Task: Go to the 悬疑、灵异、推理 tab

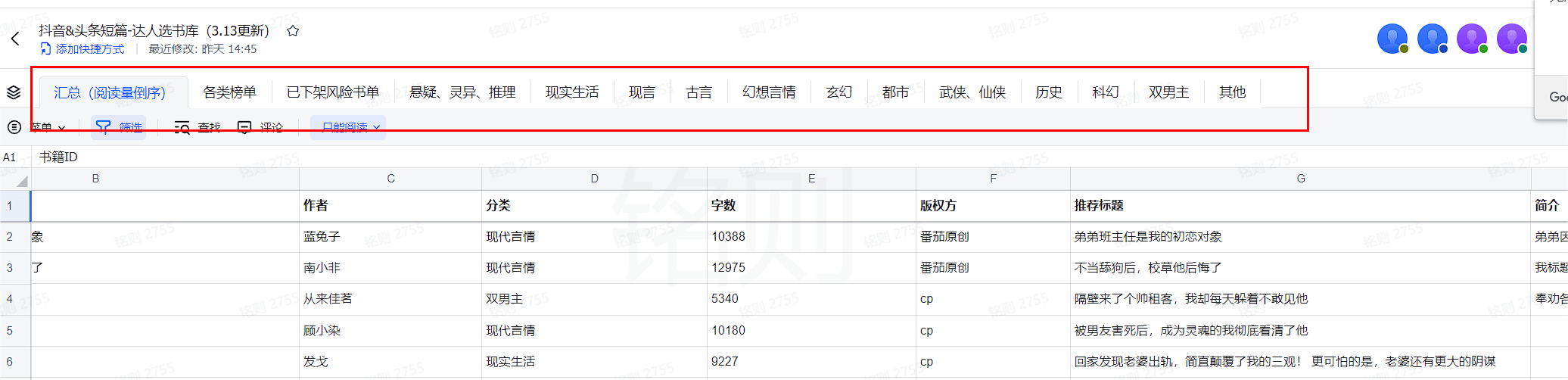Action: (462, 92)
